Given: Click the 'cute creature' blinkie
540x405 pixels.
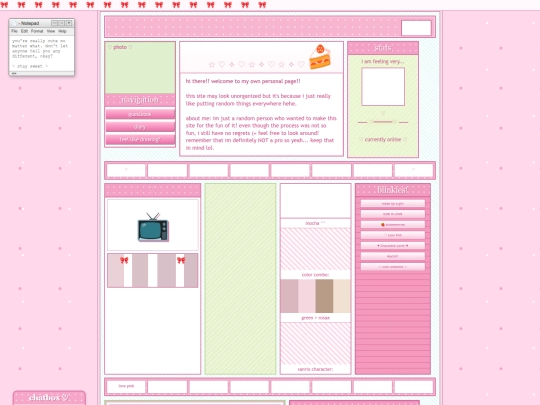Looking at the screenshot, I should coord(393,267).
